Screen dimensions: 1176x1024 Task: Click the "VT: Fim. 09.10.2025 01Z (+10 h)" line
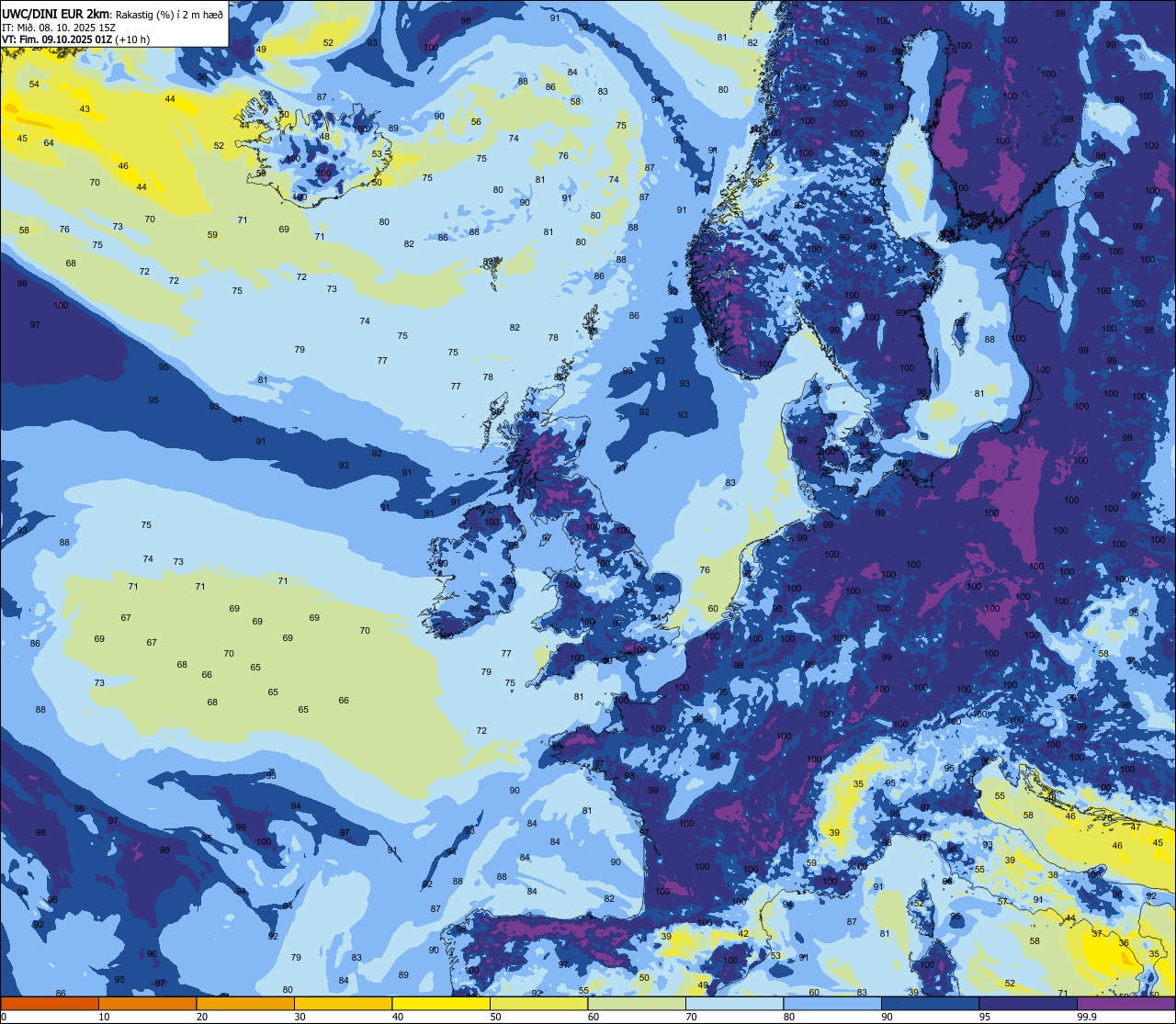coord(75,39)
